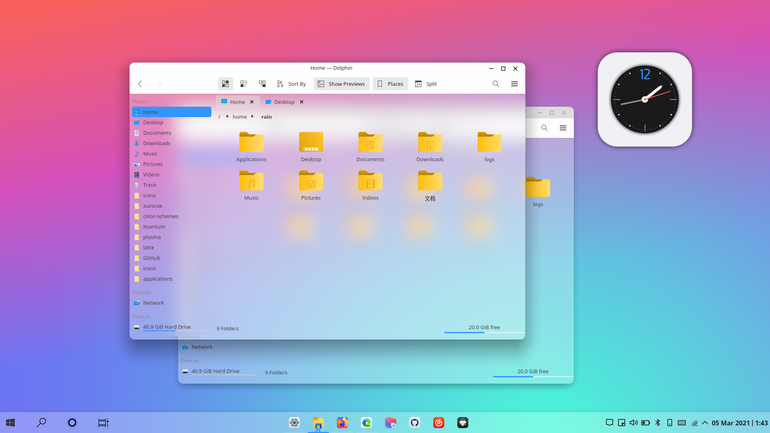This screenshot has width=770, height=433.
Task: Click the 20.0 GiB free space bar
Action: tap(484, 332)
